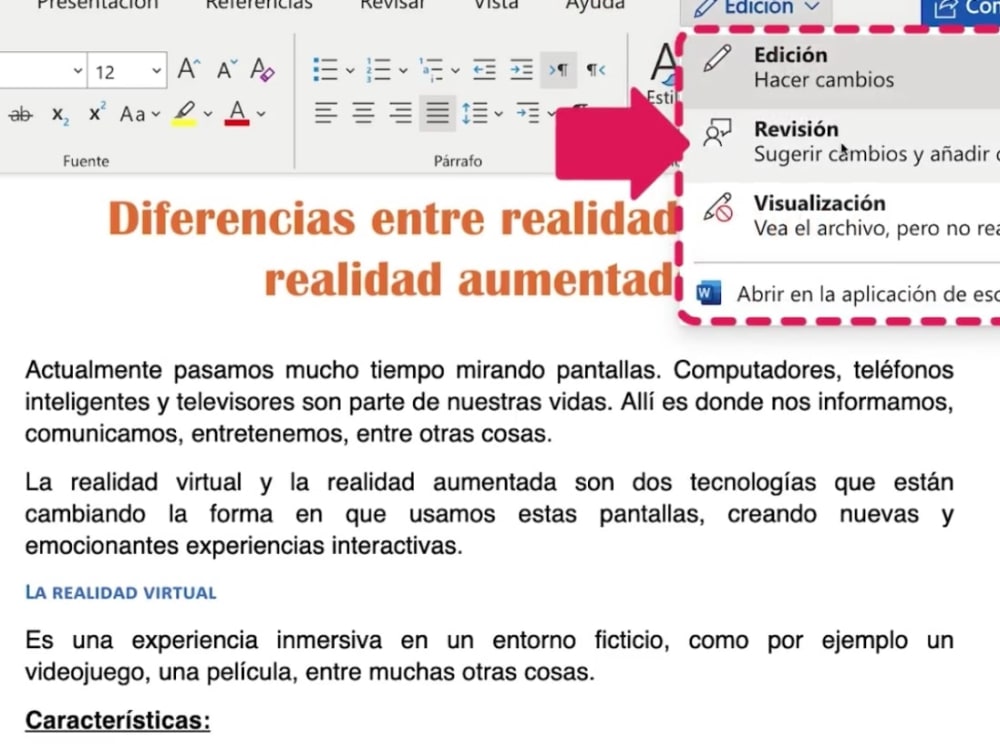Decrease paragraph indent
Viewport: 1000px width, 750px height.
(484, 70)
